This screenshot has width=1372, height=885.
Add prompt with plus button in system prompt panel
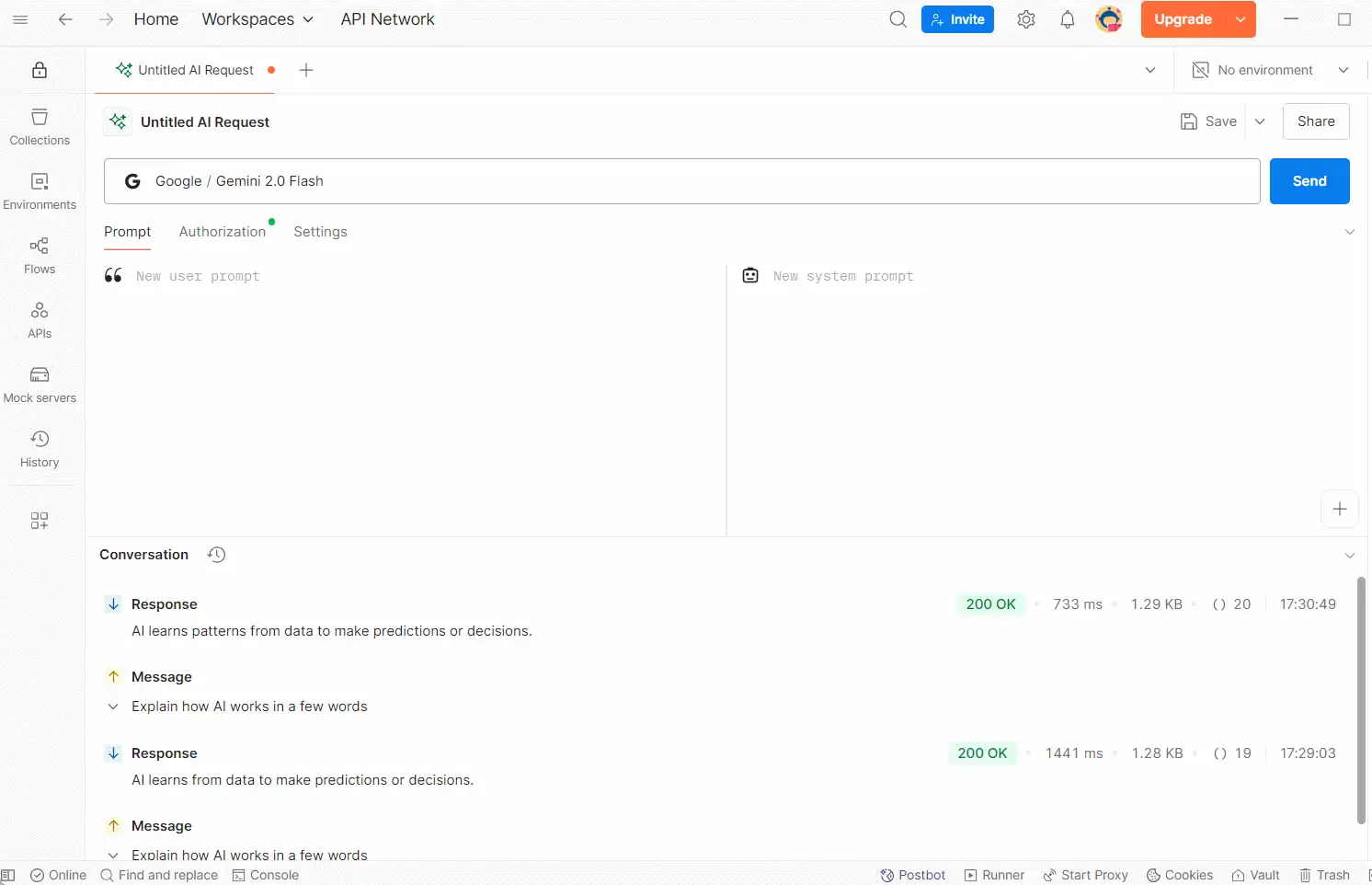coord(1340,509)
